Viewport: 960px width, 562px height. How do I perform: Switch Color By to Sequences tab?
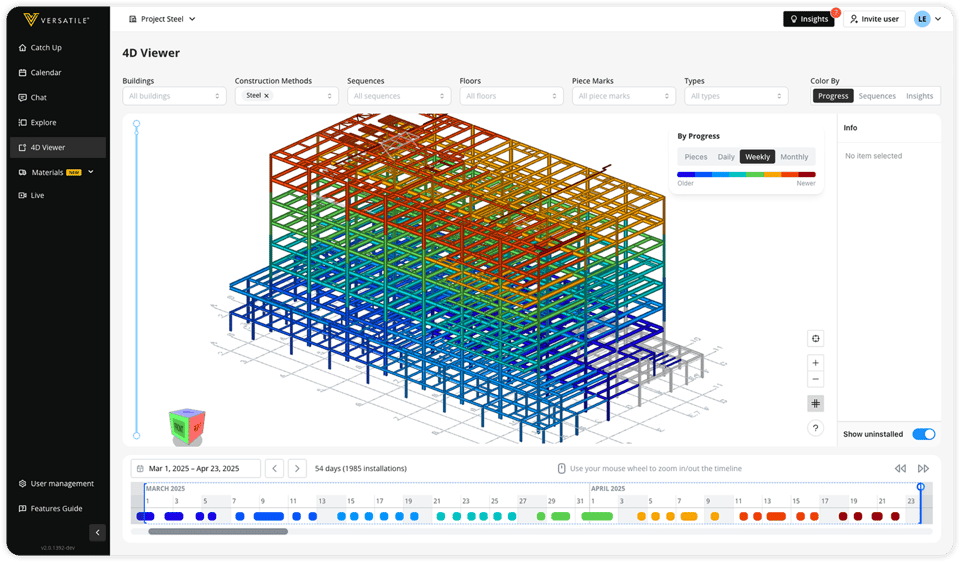(x=877, y=96)
